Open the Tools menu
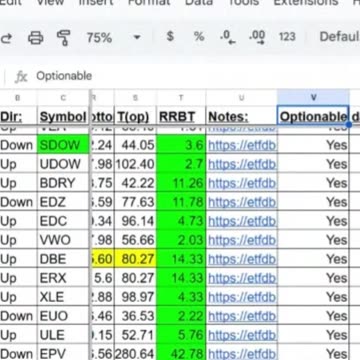 244,2
